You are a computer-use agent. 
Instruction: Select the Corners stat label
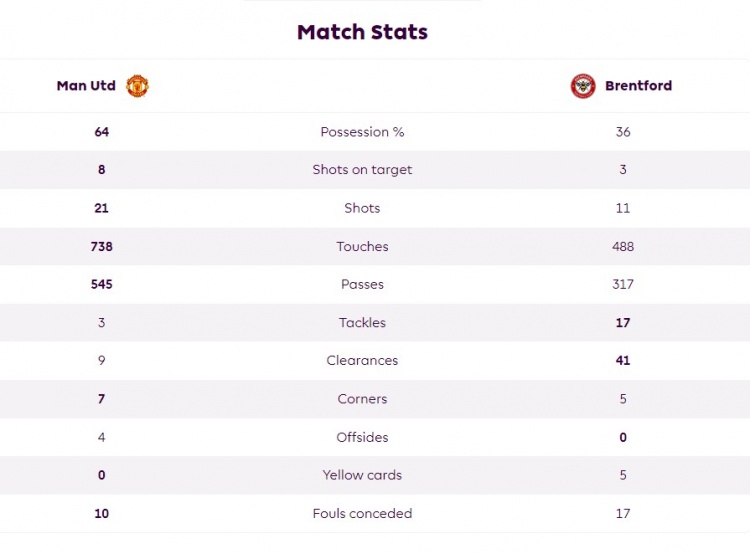[362, 399]
